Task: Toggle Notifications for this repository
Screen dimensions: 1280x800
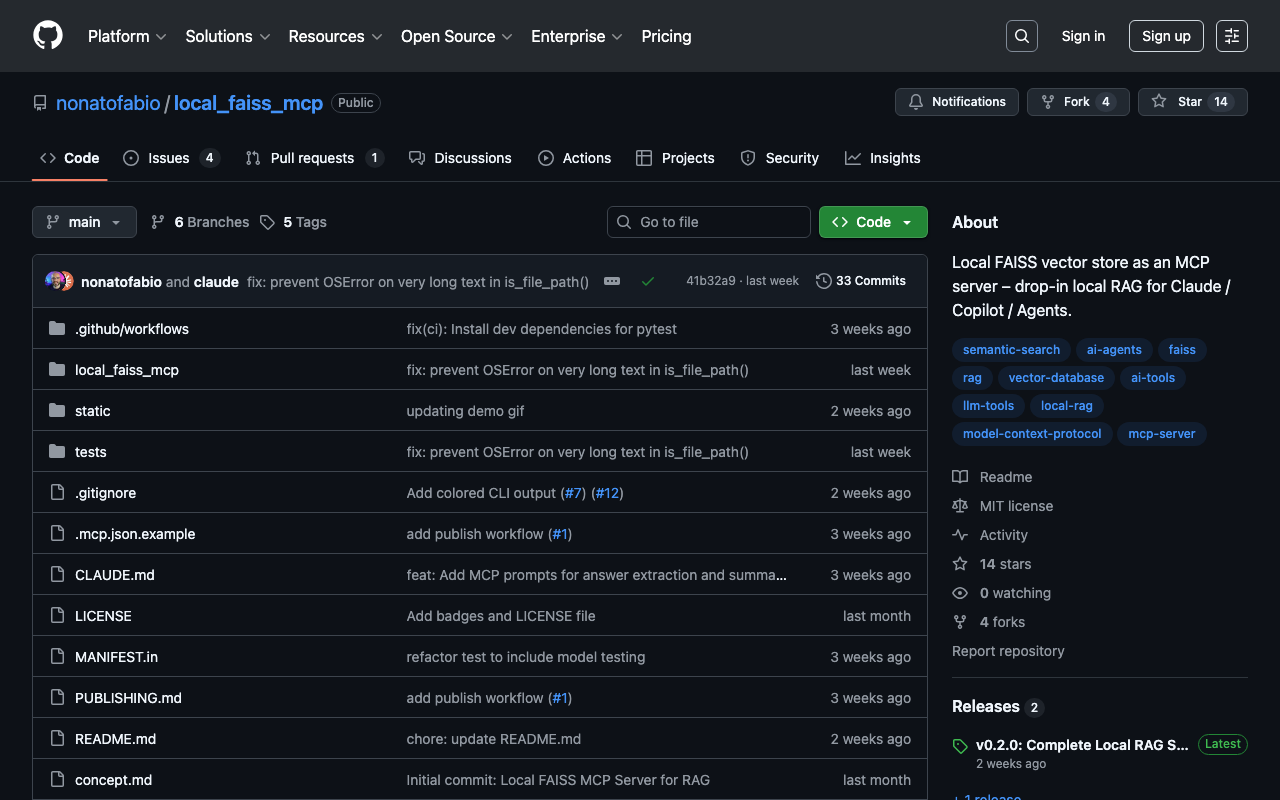Action: click(x=957, y=102)
